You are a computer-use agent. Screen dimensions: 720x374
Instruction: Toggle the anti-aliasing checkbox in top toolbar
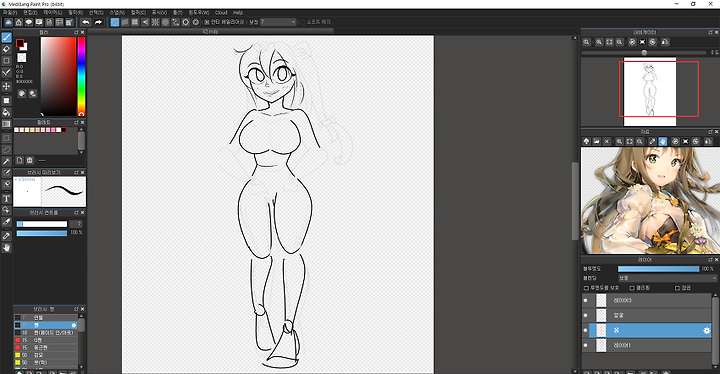tap(207, 22)
